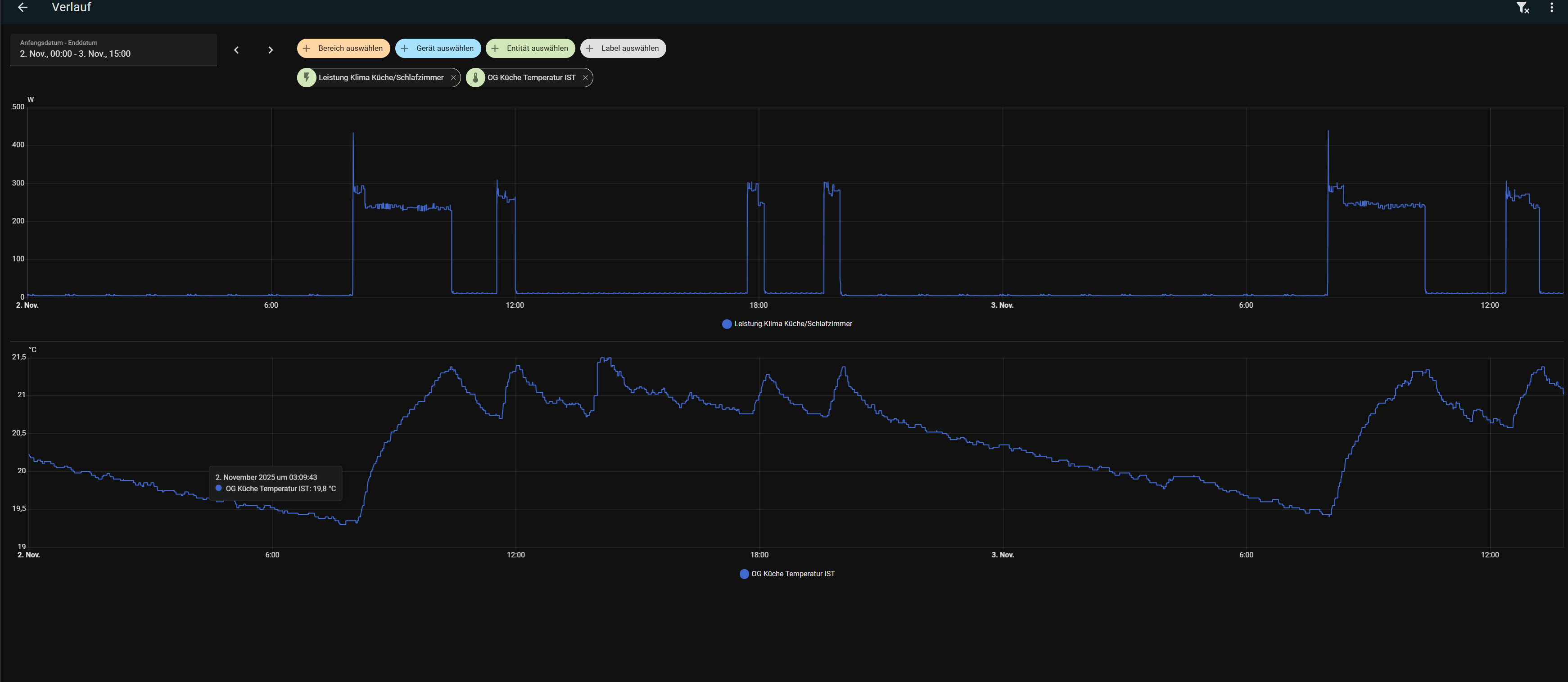
Task: Toggle Leistung Klima Küche/Schlafzimmer legend entry
Action: pyautogui.click(x=792, y=323)
